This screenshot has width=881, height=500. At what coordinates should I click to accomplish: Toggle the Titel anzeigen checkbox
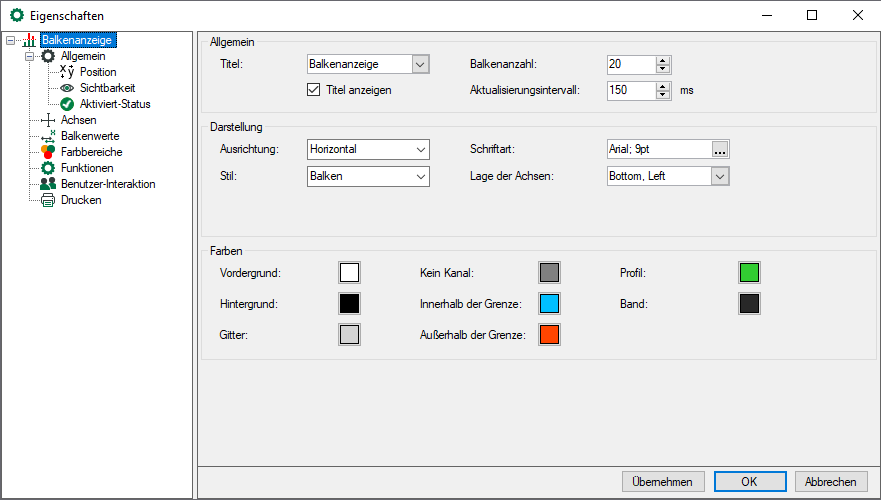(x=313, y=90)
